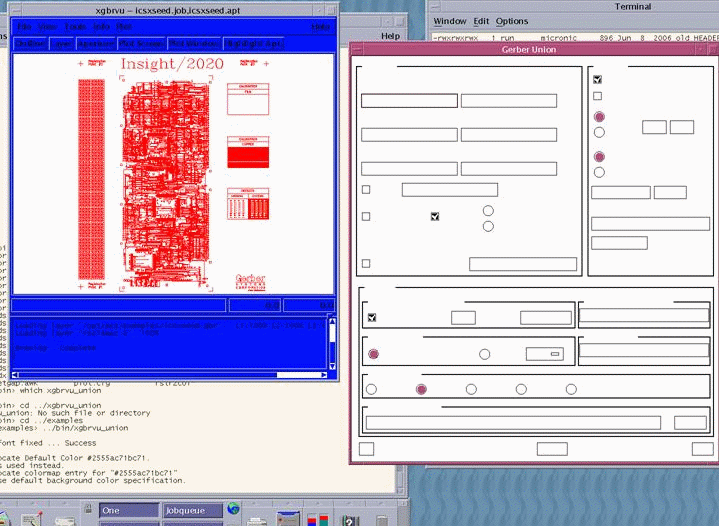Open the Terminal Window menu
The image size is (719, 526).
click(449, 21)
